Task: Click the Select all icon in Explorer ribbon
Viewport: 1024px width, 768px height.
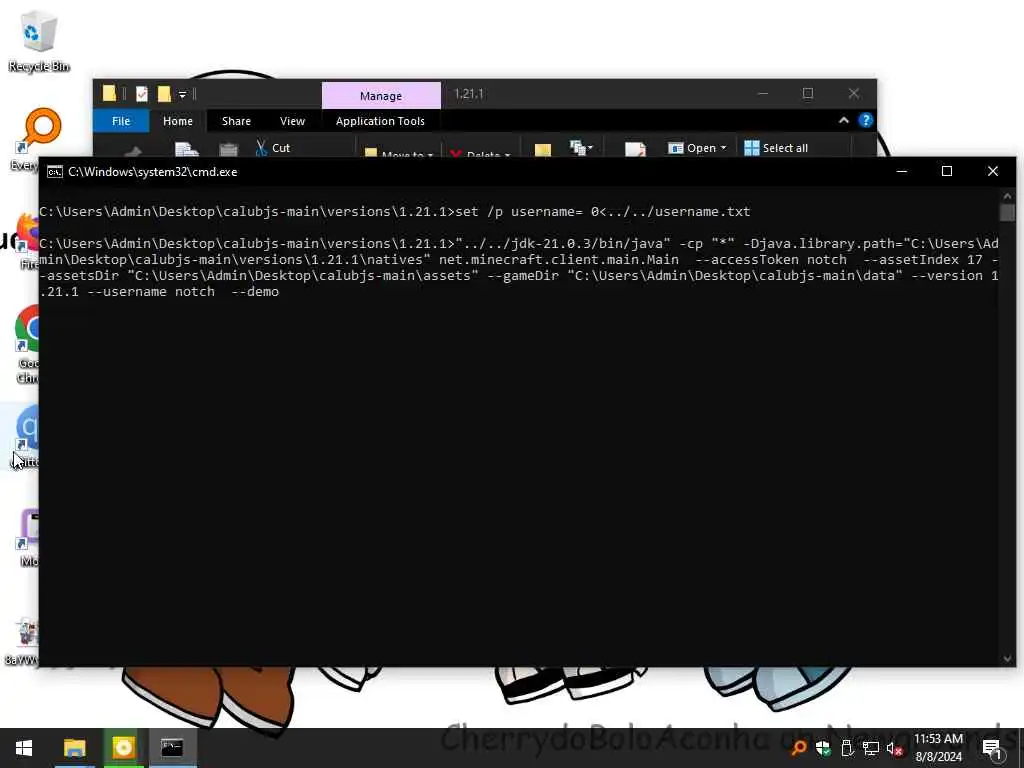Action: tap(752, 148)
